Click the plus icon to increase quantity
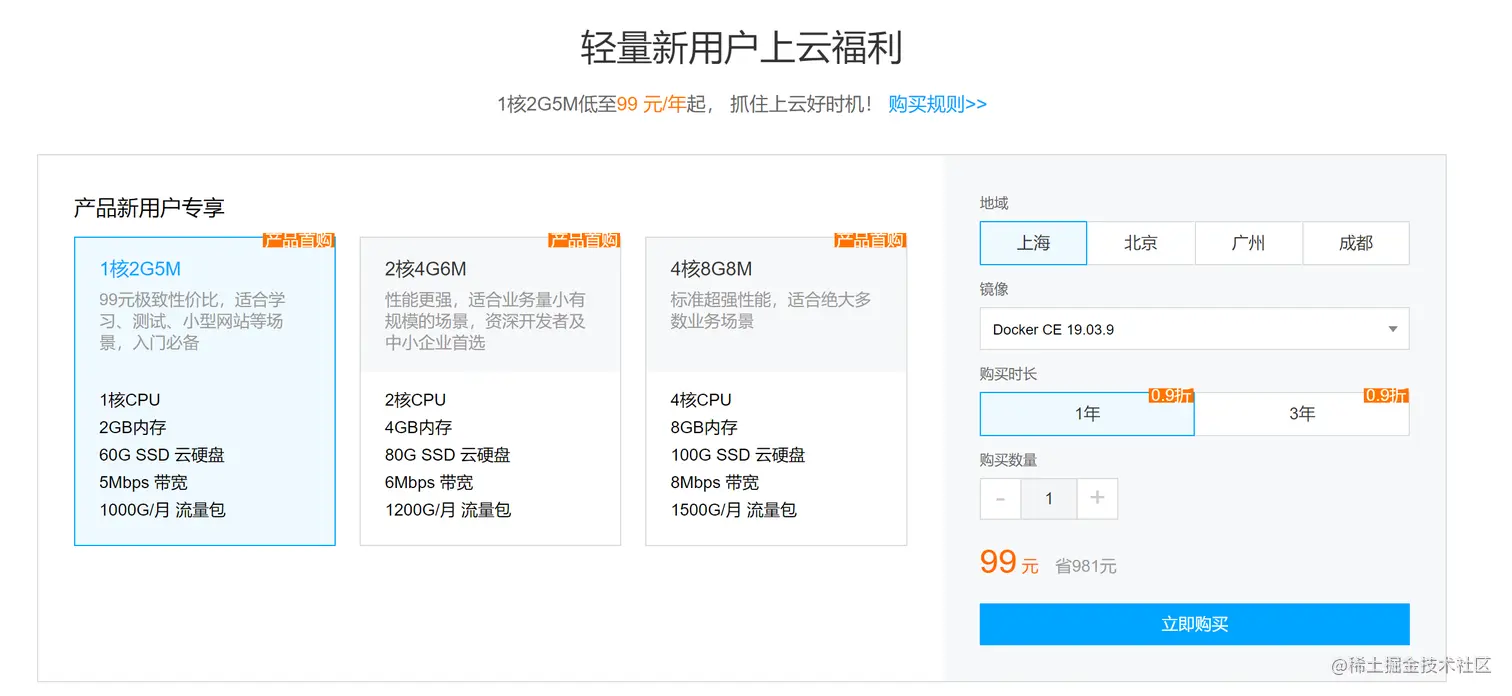 pos(1097,498)
